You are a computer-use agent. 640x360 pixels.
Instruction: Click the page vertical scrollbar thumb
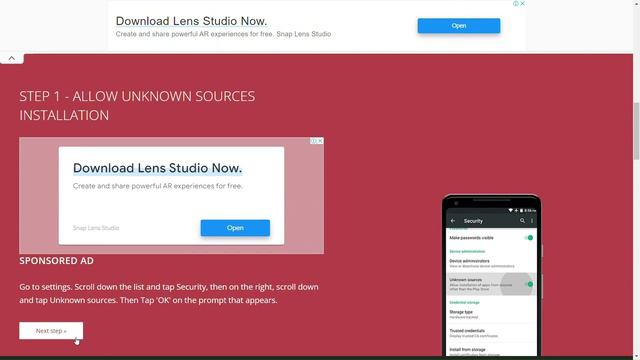tap(636, 131)
